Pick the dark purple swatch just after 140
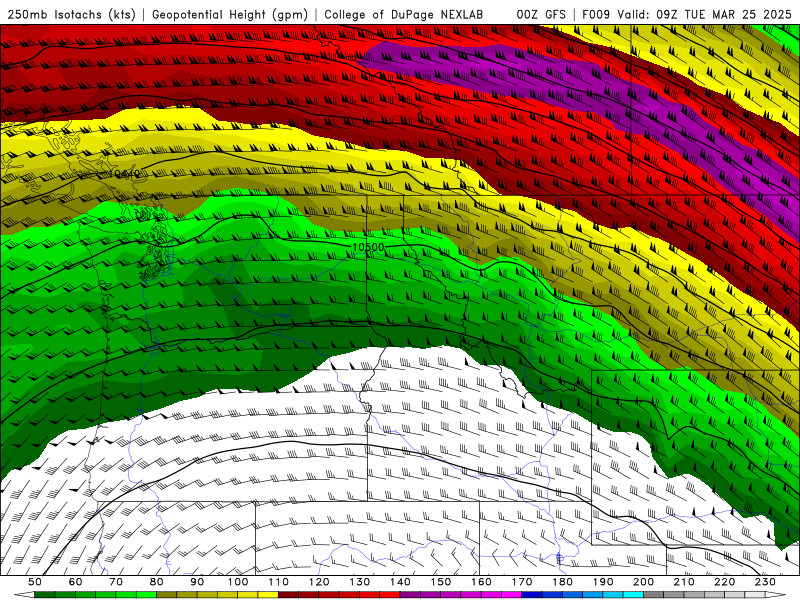Image resolution: width=800 pixels, height=600 pixels. pos(410,595)
